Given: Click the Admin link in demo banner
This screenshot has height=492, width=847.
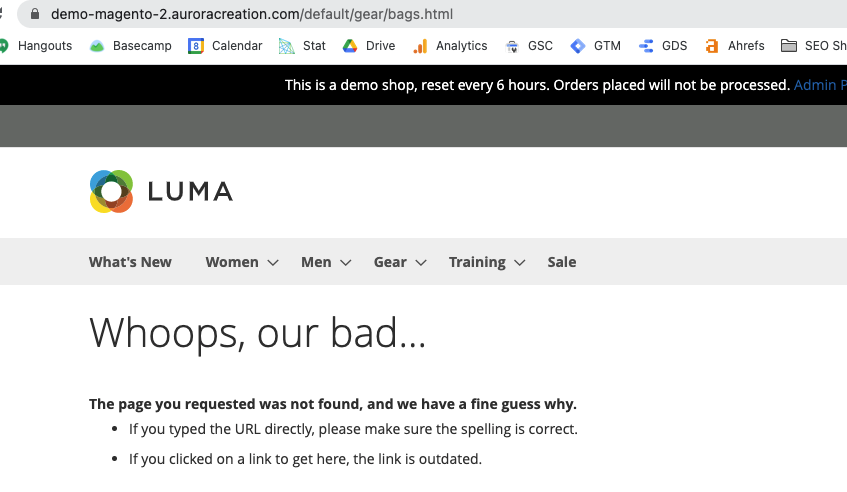Looking at the screenshot, I should click(x=816, y=85).
